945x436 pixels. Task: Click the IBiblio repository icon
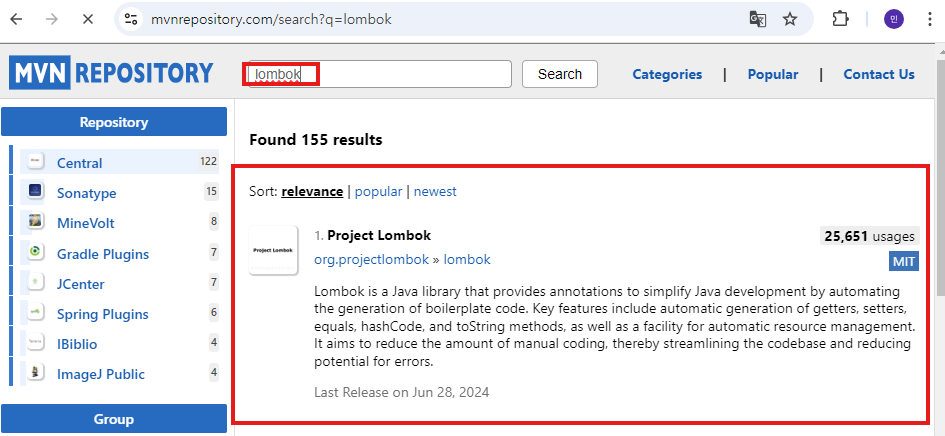click(35, 342)
